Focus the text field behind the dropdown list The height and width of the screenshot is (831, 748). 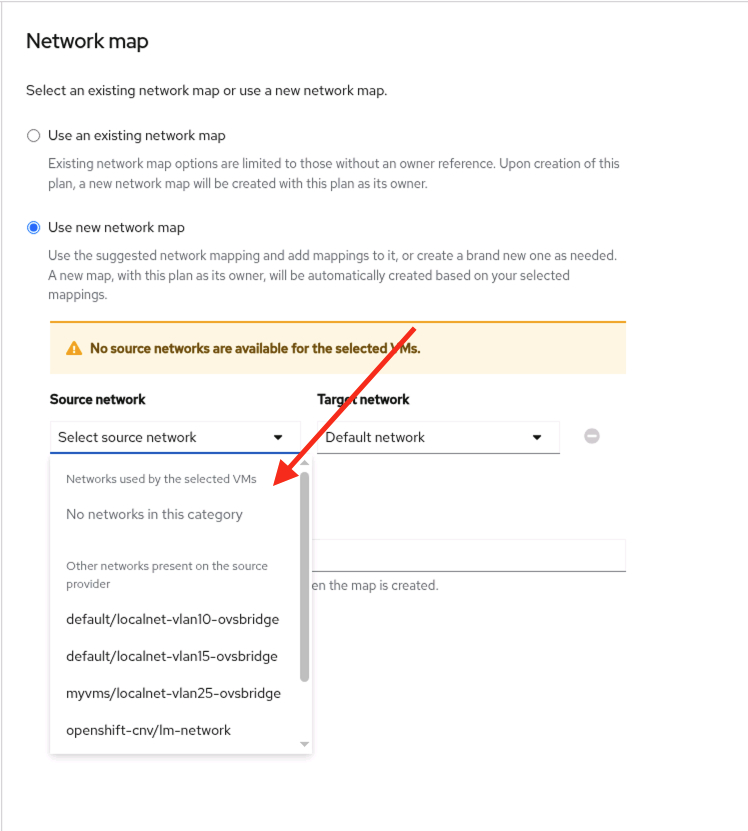[468, 556]
